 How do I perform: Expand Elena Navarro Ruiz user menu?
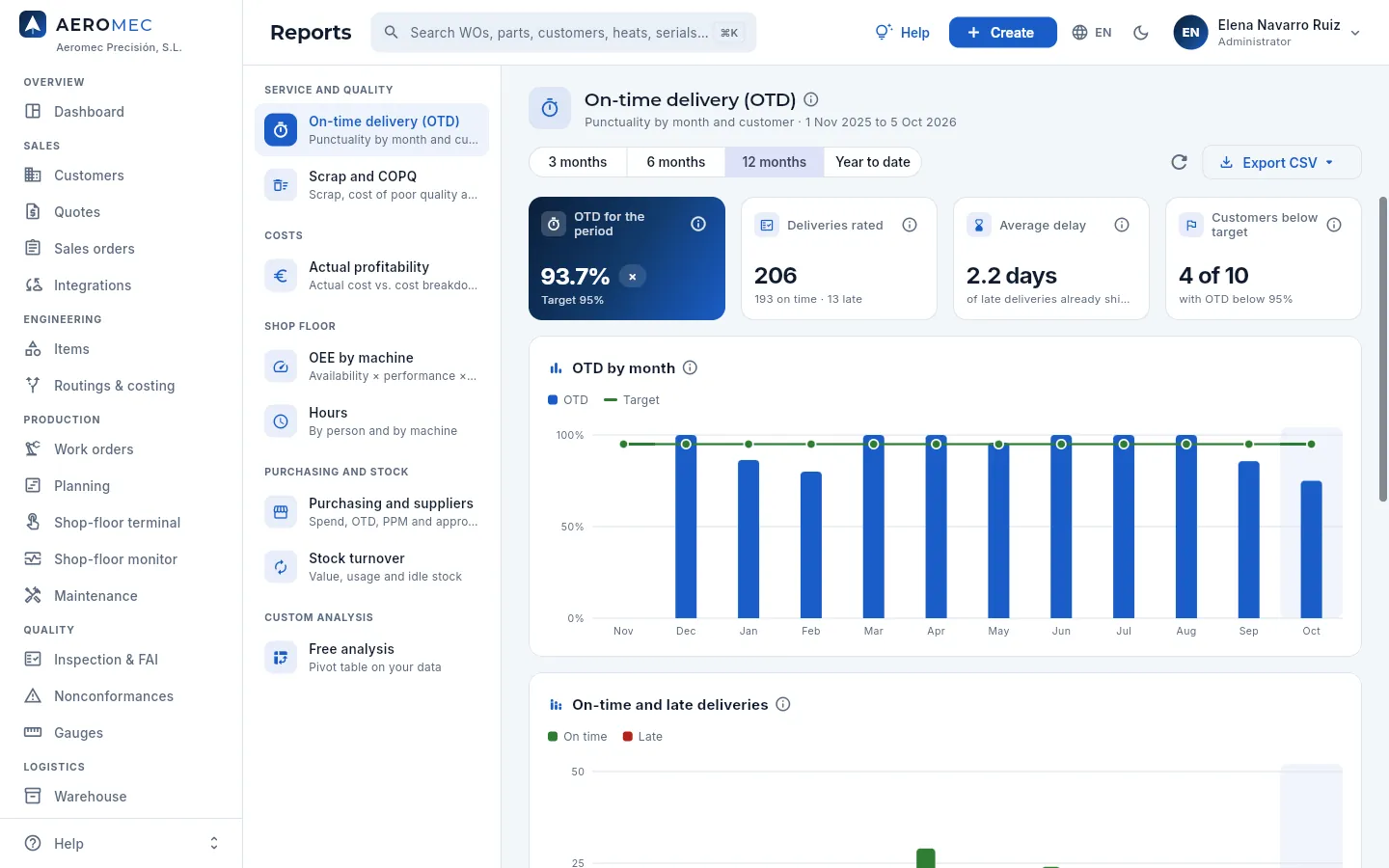tap(1266, 33)
